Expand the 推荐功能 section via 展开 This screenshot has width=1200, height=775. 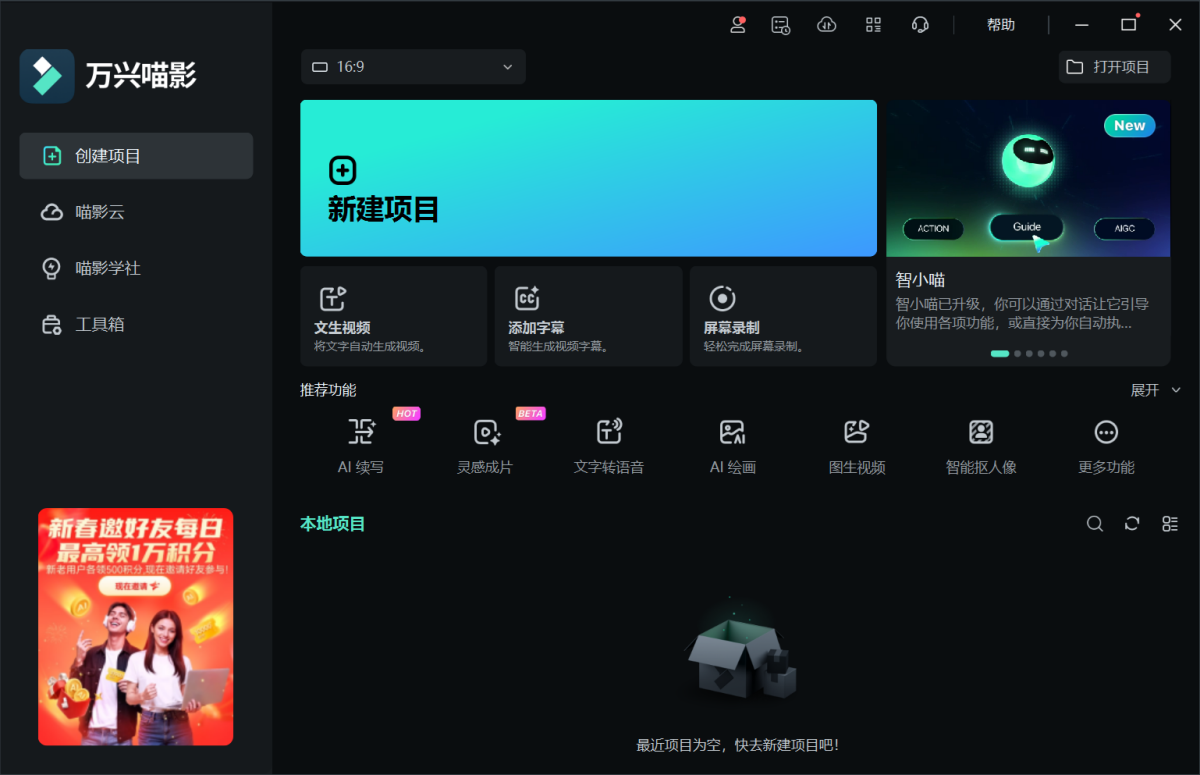point(1155,390)
